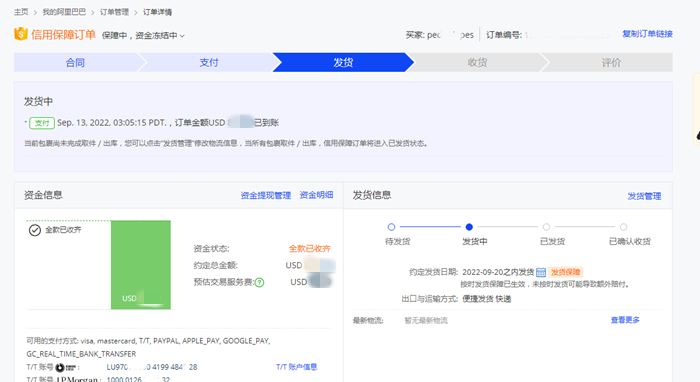This screenshot has width=700, height=382.
Task: Click the green 支付 tag
Action: point(42,123)
